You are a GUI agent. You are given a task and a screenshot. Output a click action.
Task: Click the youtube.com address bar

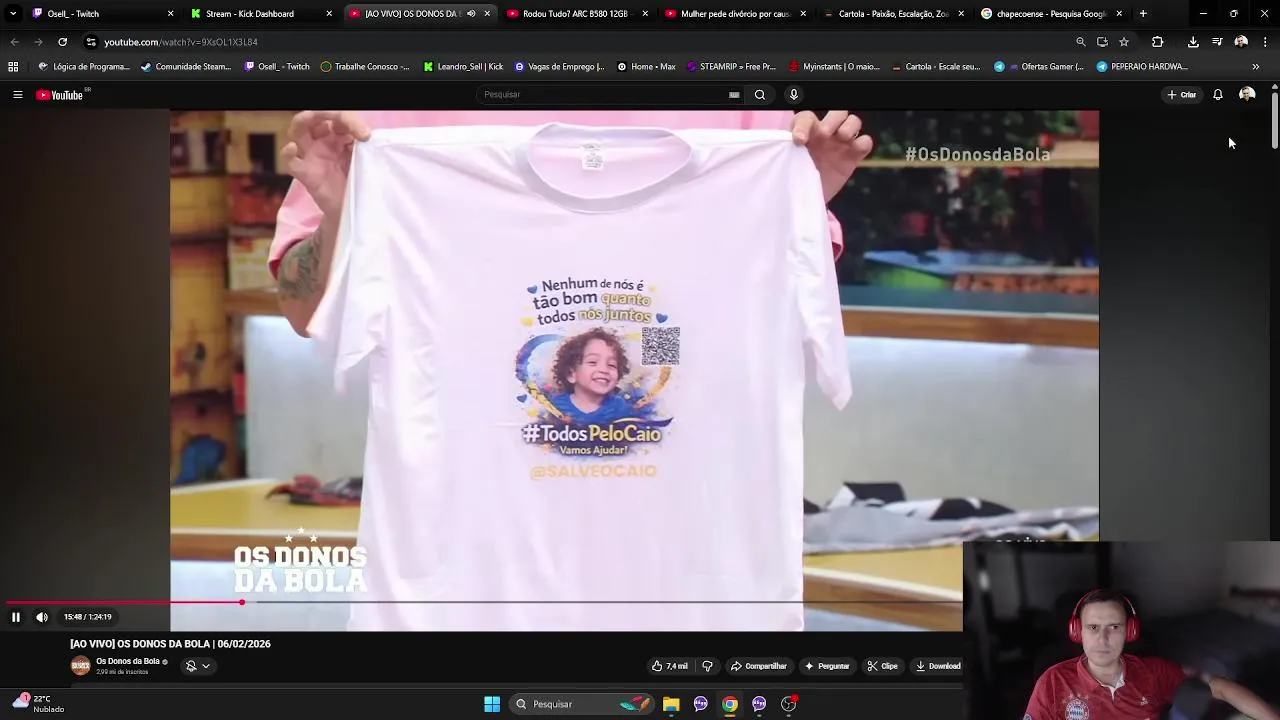580,42
